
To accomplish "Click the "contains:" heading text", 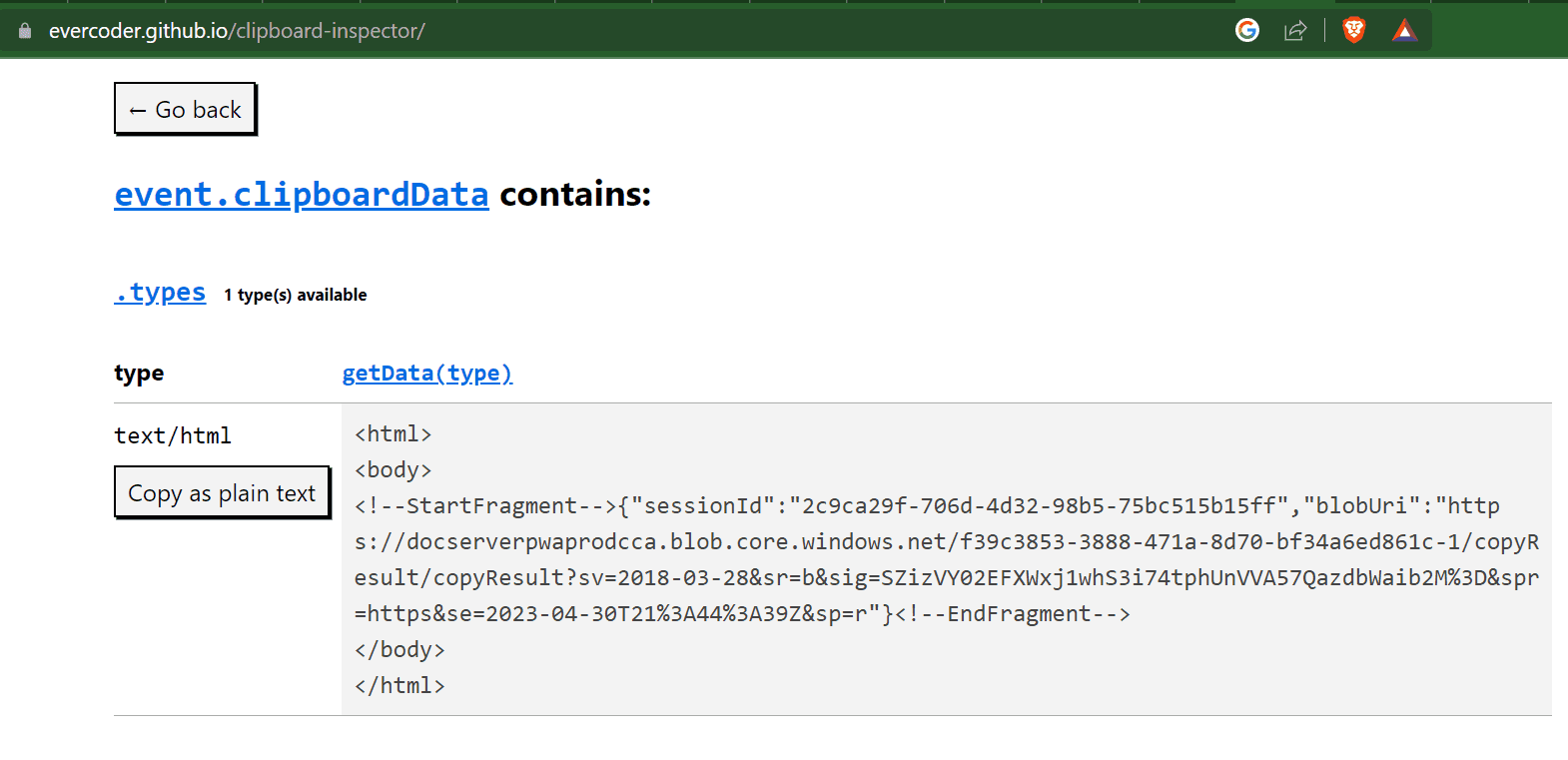I will pyautogui.click(x=575, y=194).
